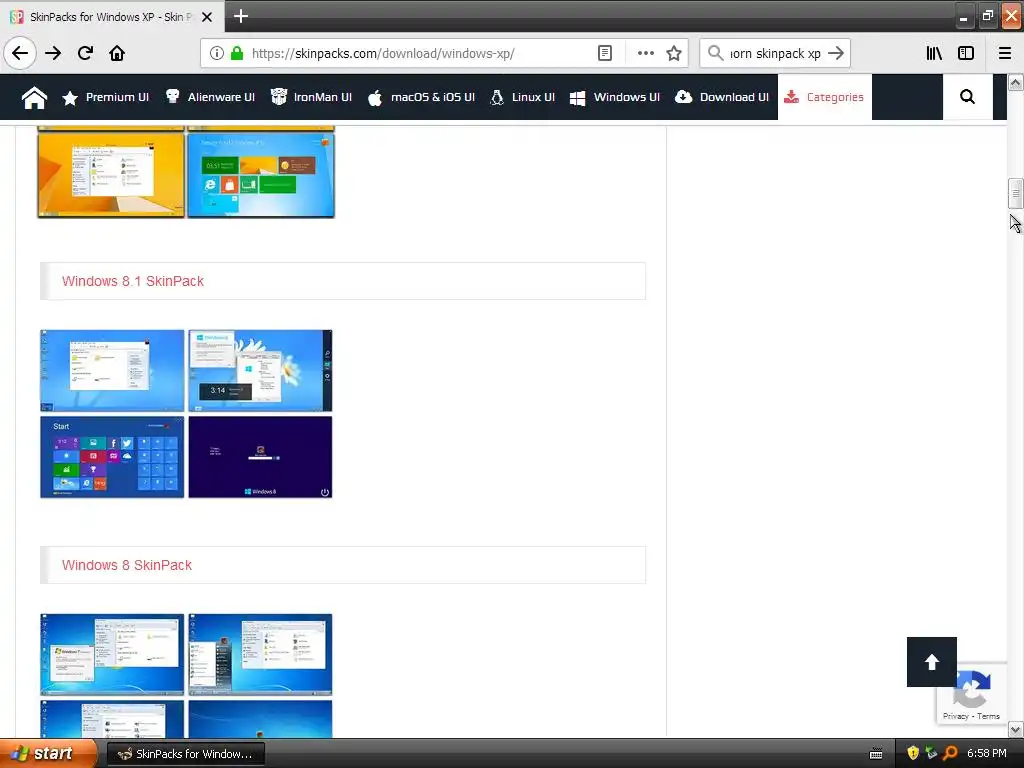Open the Firefox hamburger menu
The image size is (1024, 768).
1004,53
